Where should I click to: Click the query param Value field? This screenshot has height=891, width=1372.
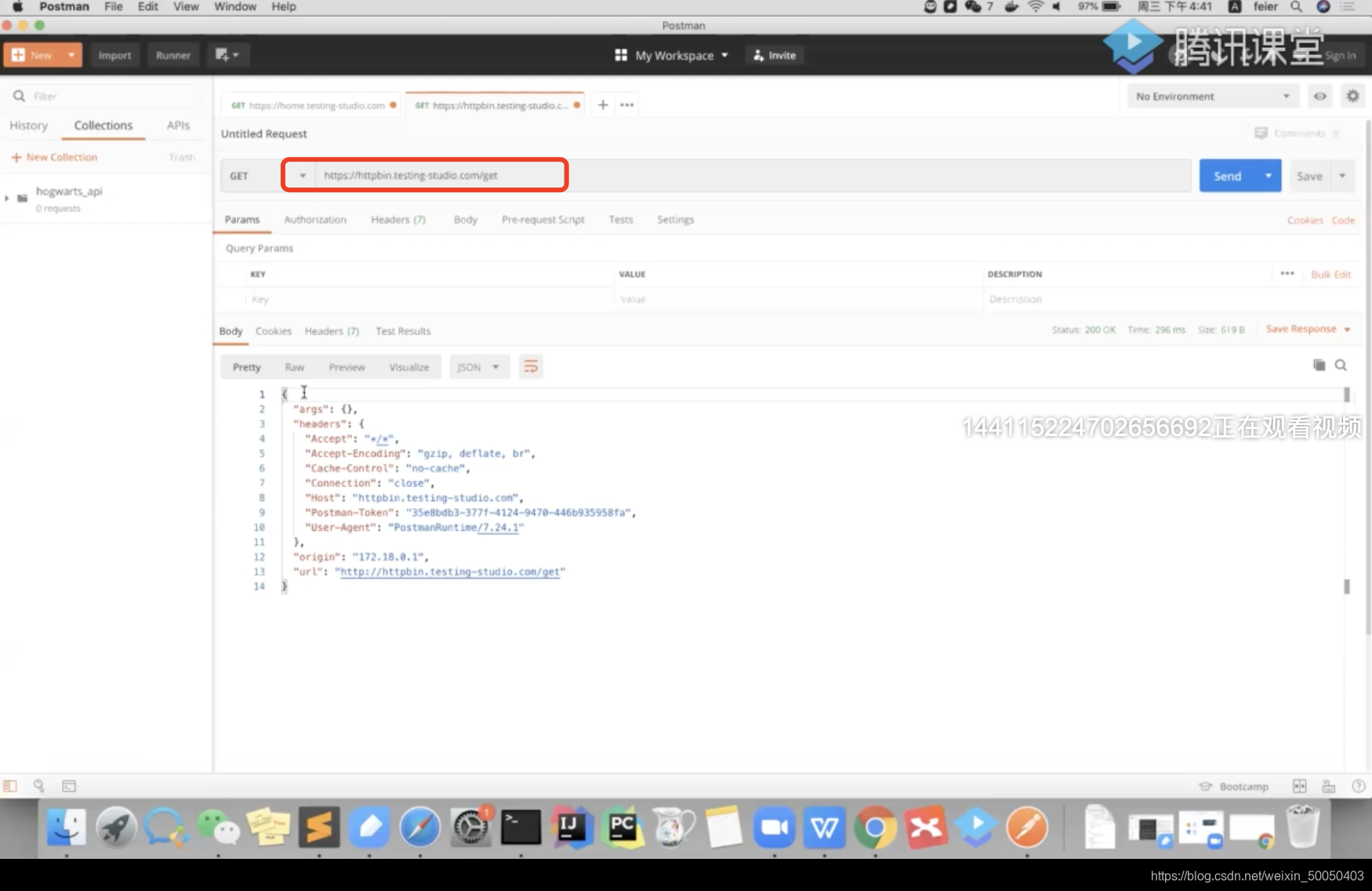(x=798, y=300)
